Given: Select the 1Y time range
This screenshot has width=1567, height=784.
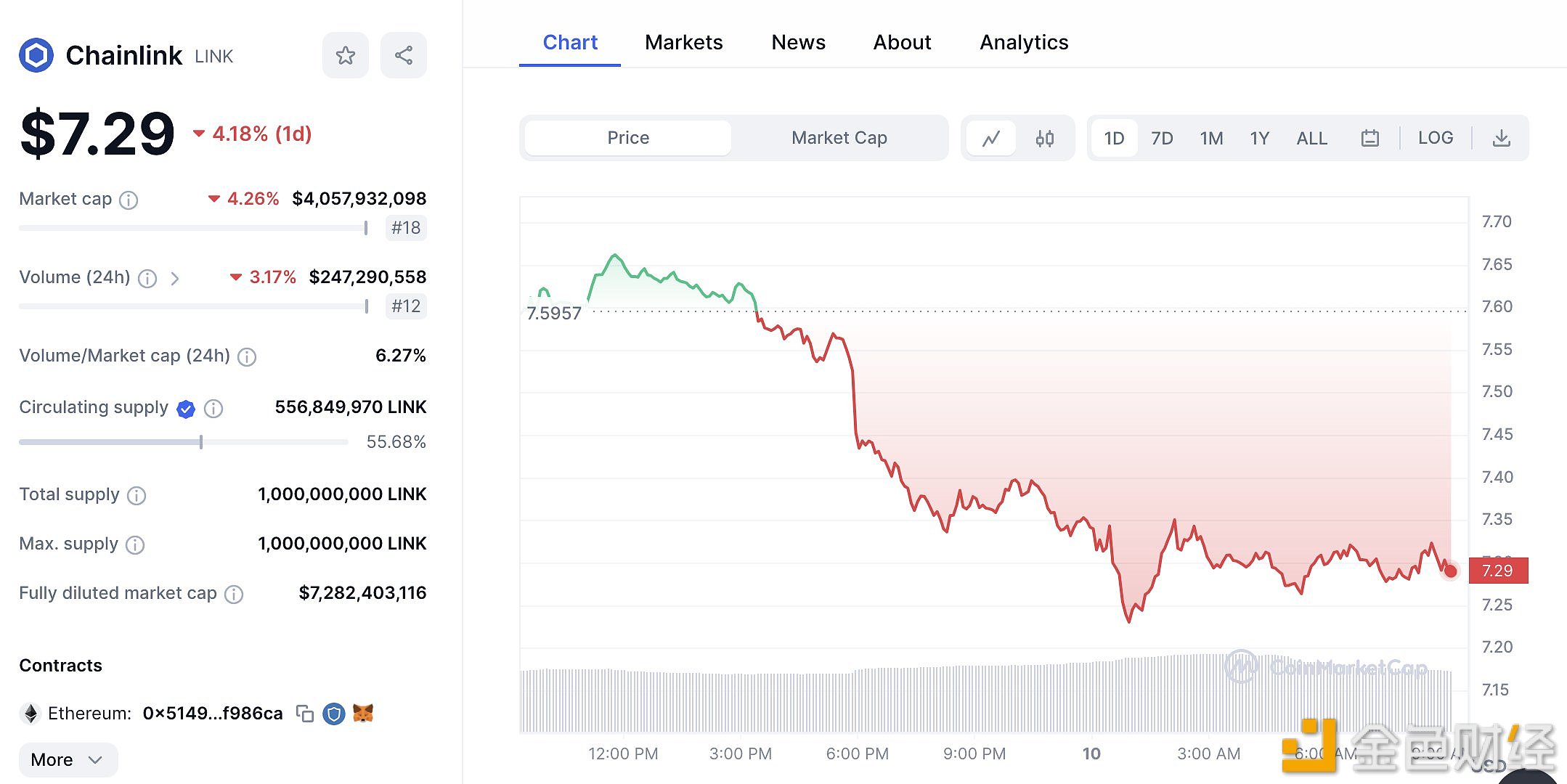Looking at the screenshot, I should pos(1259,138).
